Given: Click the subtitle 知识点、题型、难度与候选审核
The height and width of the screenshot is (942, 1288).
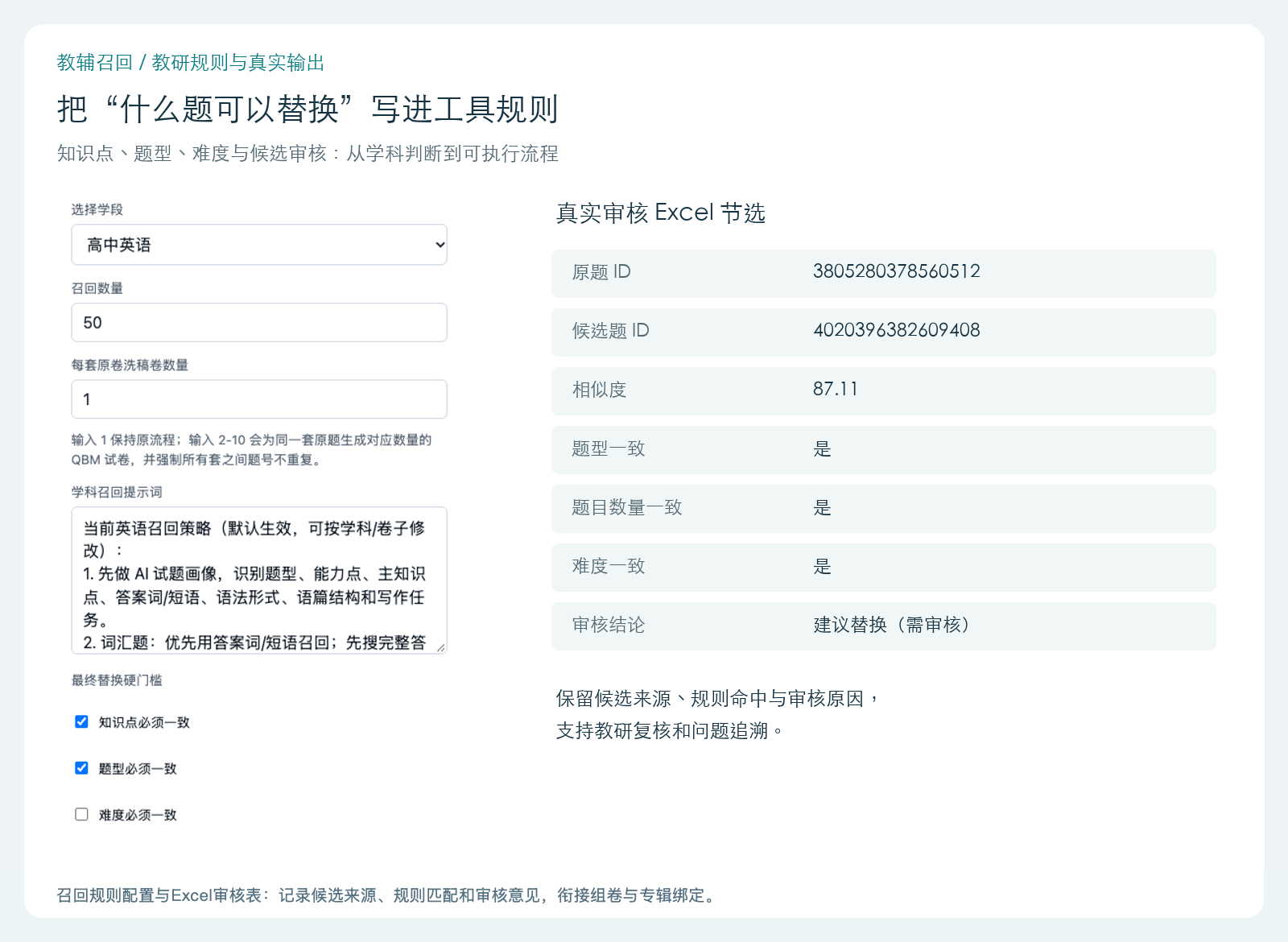Looking at the screenshot, I should [x=308, y=154].
